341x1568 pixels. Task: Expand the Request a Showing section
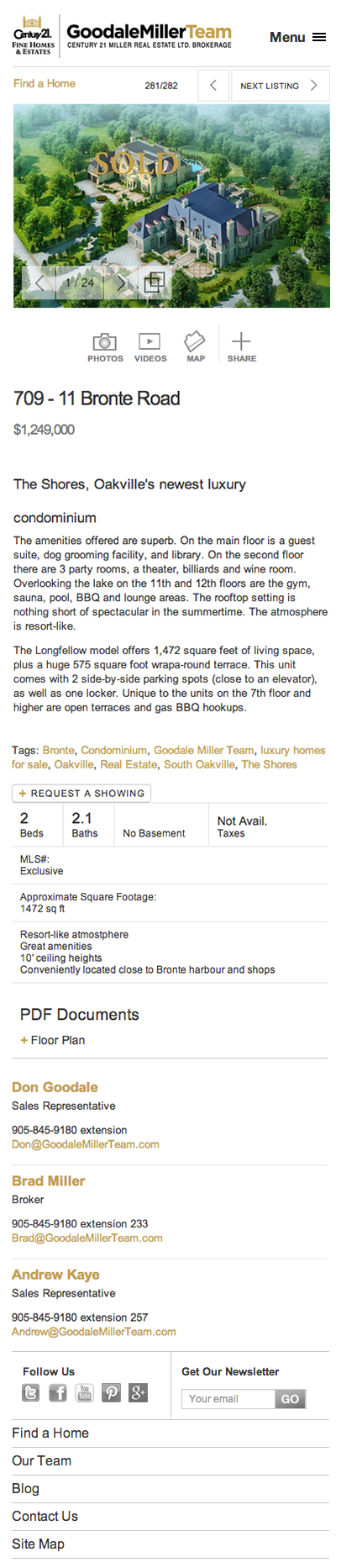pyautogui.click(x=81, y=793)
